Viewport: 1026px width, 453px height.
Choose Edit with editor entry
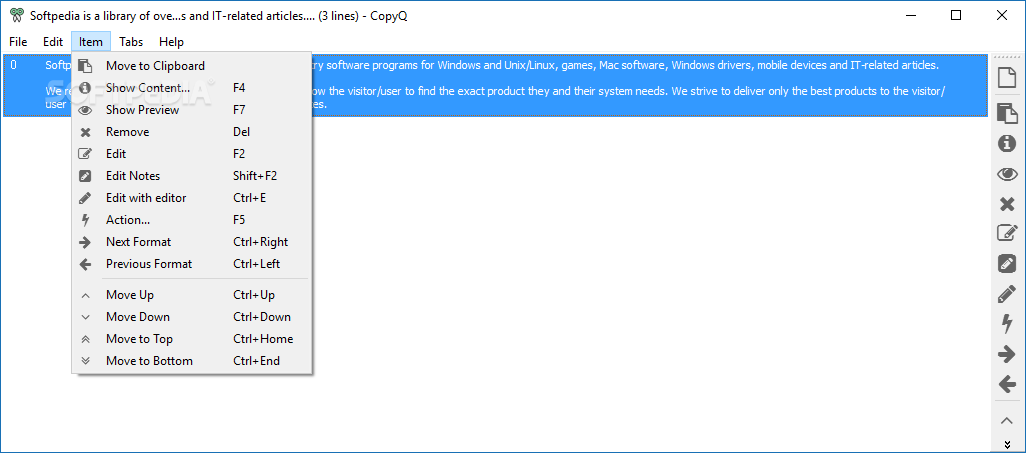[x=192, y=198]
